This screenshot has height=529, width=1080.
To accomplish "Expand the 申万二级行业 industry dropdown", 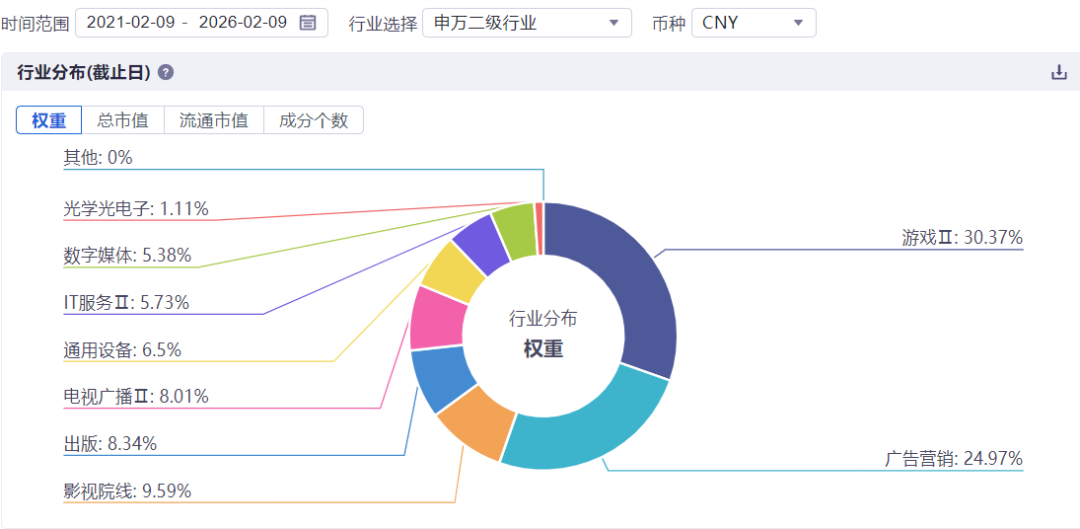I will (x=527, y=23).
